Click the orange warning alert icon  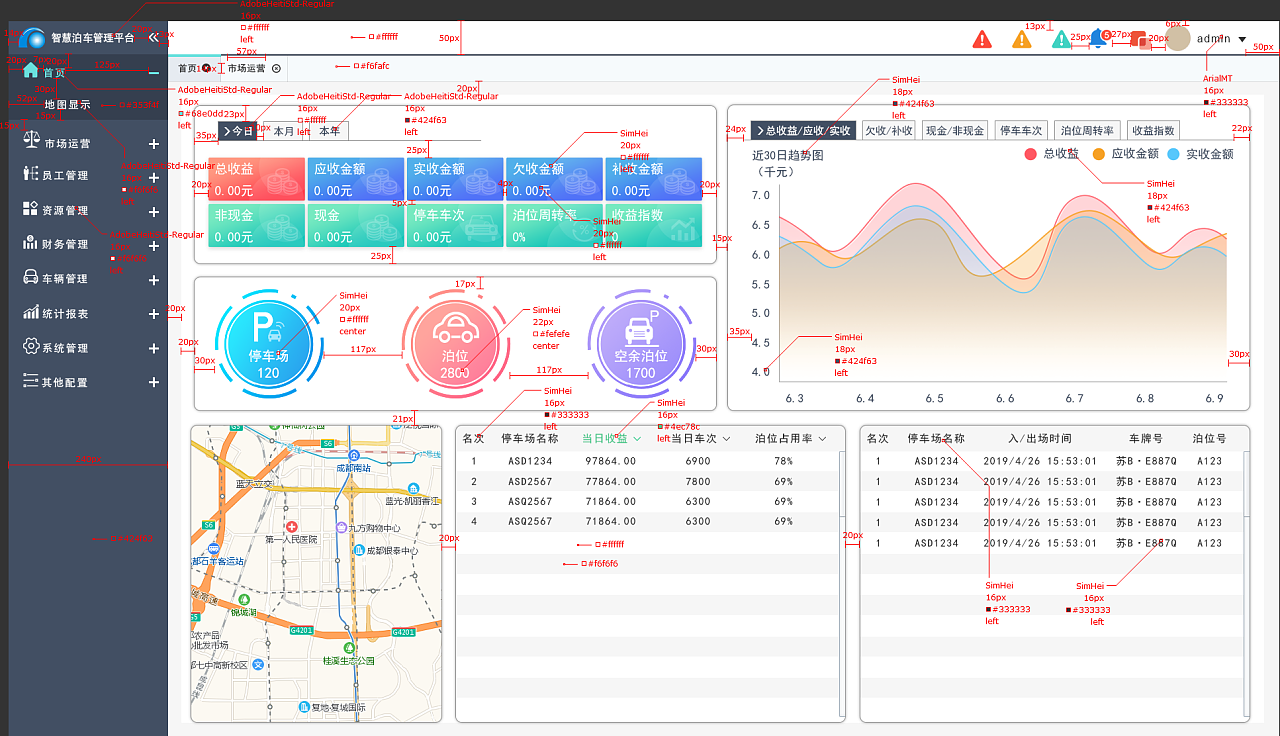point(1021,39)
